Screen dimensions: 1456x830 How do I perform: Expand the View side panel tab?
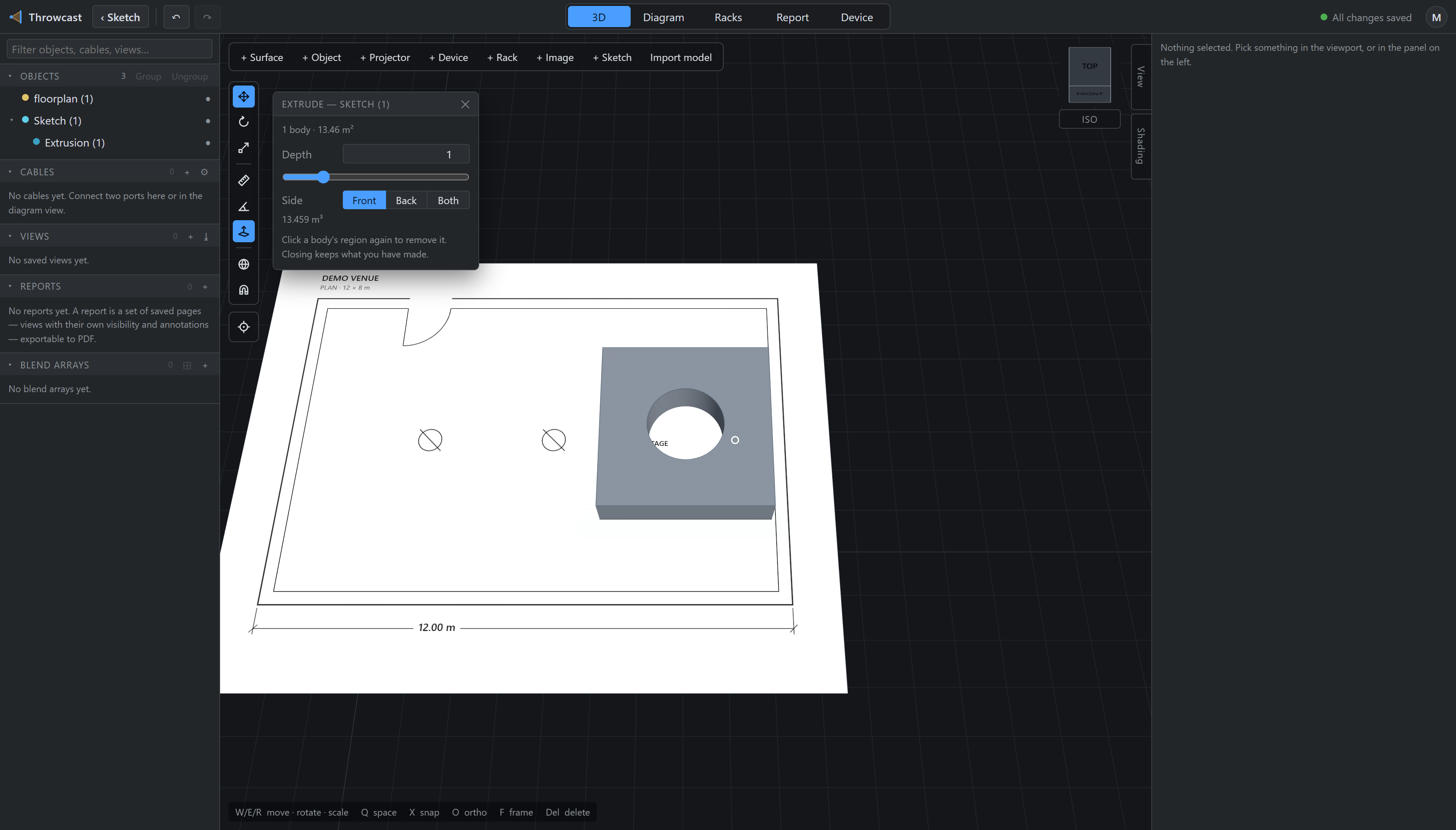point(1140,77)
